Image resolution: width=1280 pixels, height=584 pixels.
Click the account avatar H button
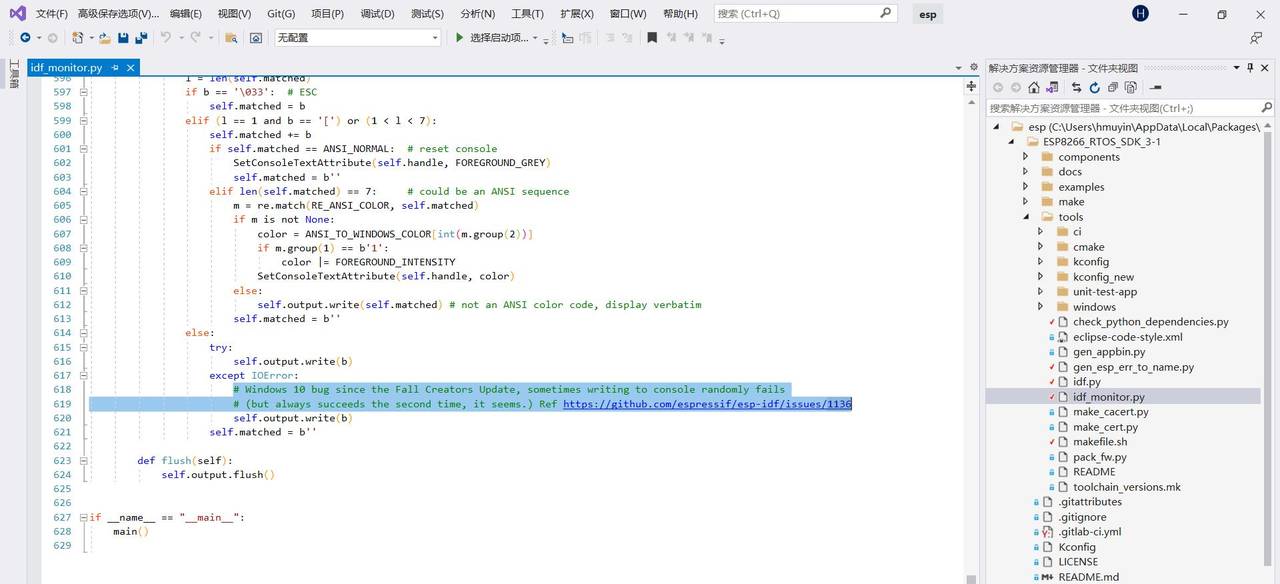tap(1140, 14)
